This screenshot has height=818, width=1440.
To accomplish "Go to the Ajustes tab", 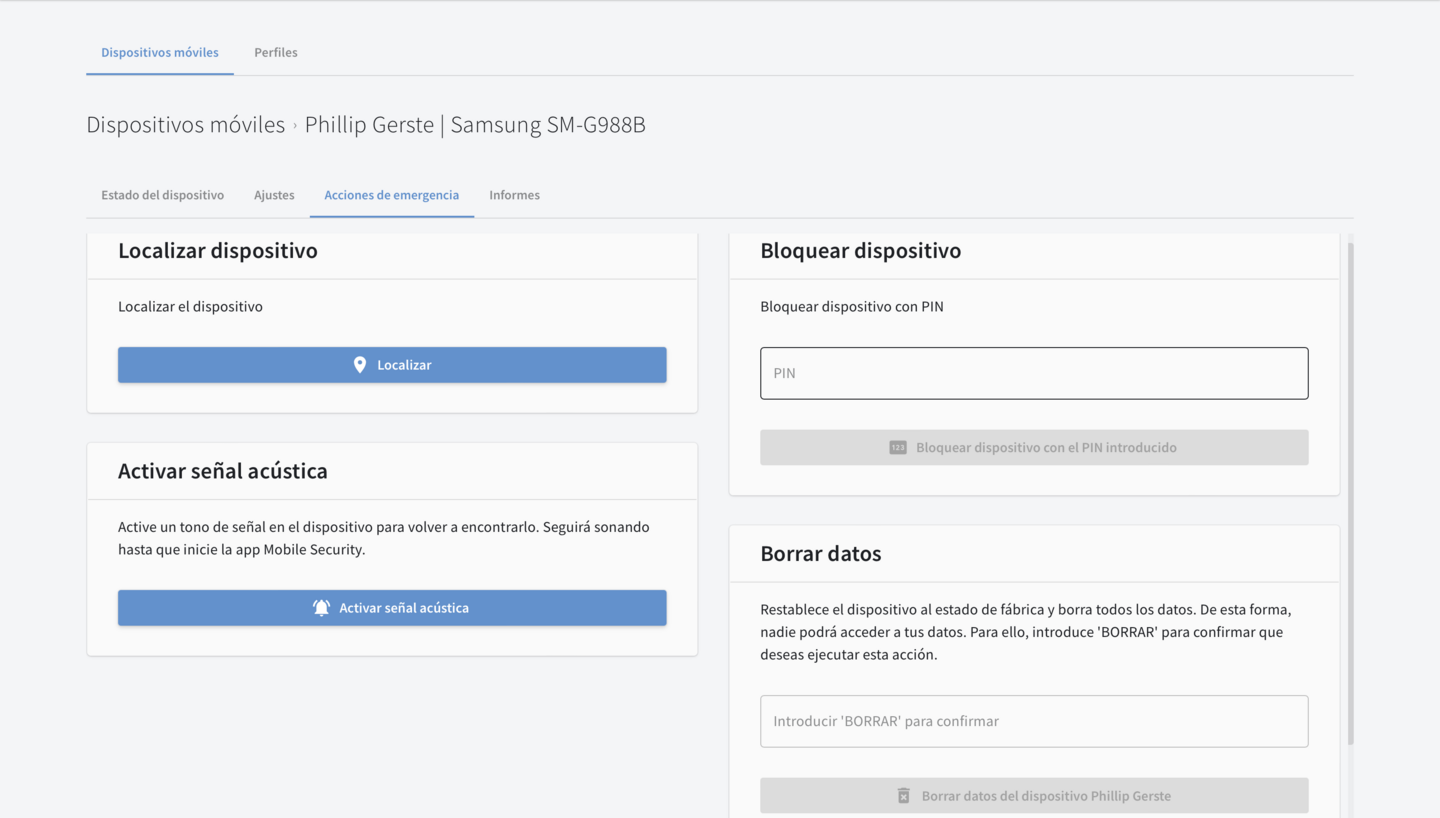I will [274, 195].
